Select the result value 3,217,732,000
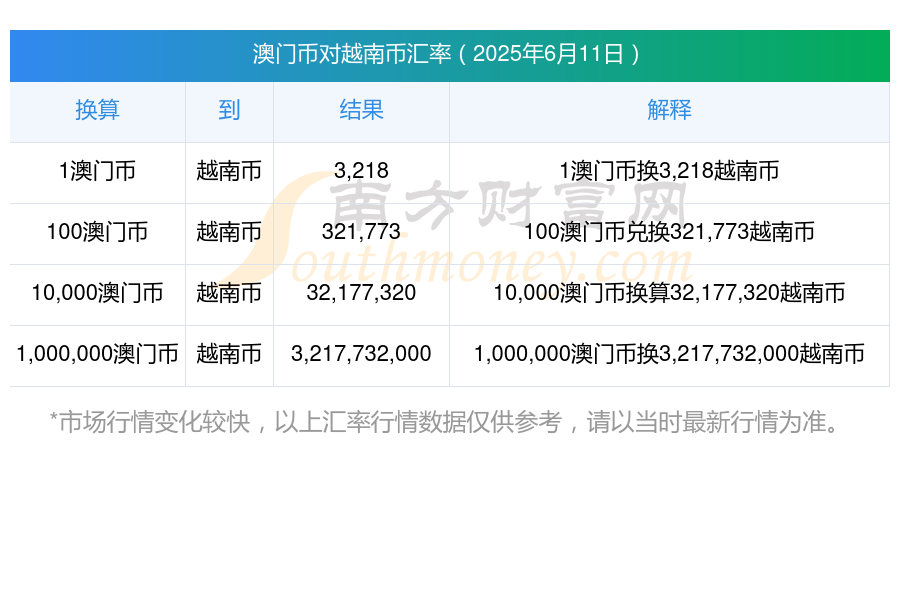 tap(361, 354)
